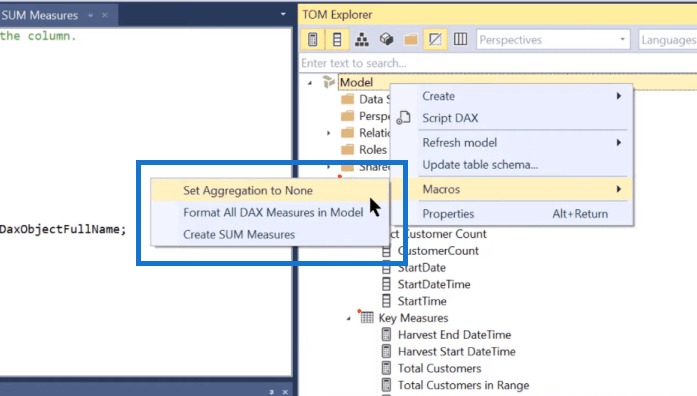
Task: Open the Perspectives dropdown
Action: point(553,40)
